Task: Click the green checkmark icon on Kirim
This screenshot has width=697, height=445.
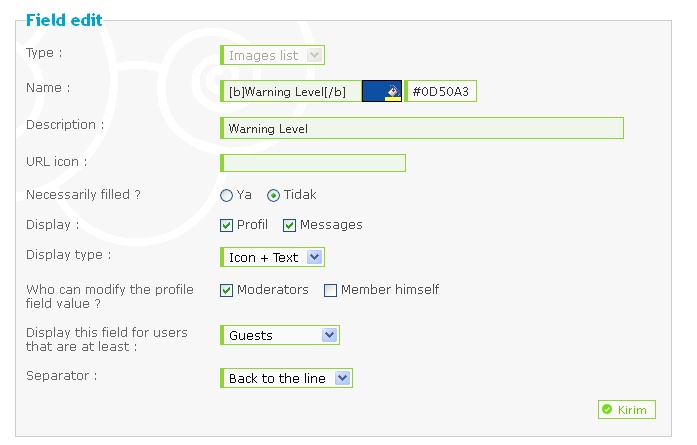Action: [607, 409]
